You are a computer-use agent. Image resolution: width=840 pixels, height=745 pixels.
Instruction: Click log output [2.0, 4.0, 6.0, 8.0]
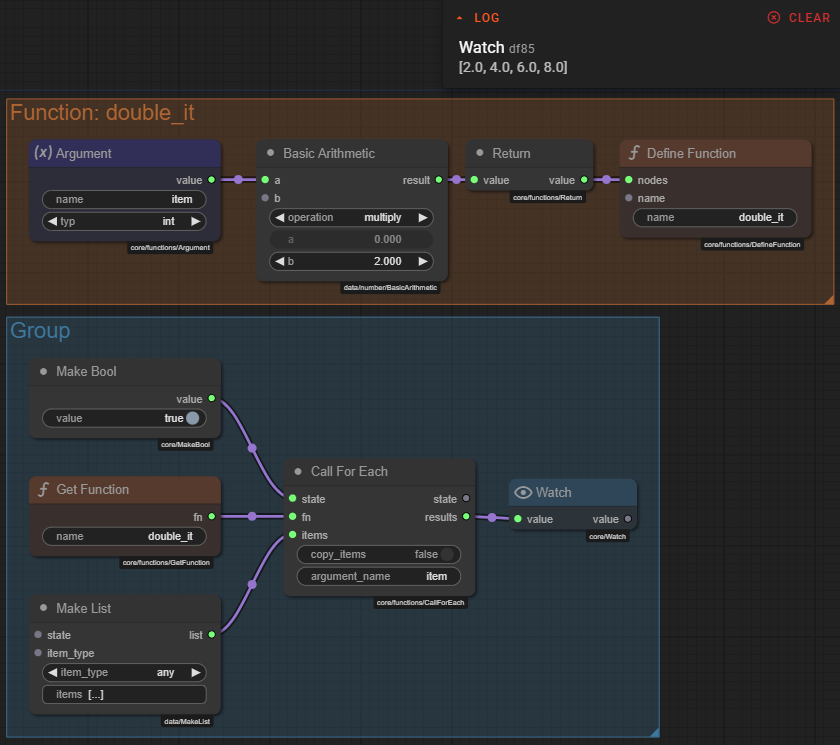click(x=513, y=67)
